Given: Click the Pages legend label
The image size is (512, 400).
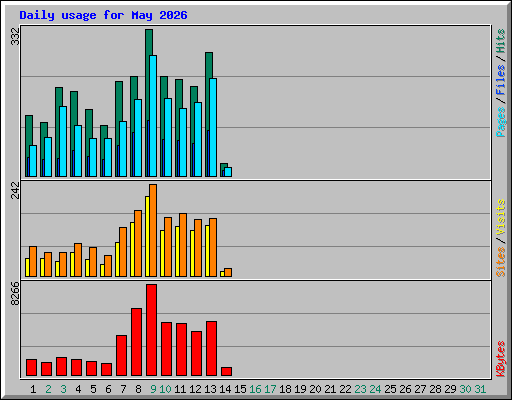Looking at the screenshot, I should point(500,122).
